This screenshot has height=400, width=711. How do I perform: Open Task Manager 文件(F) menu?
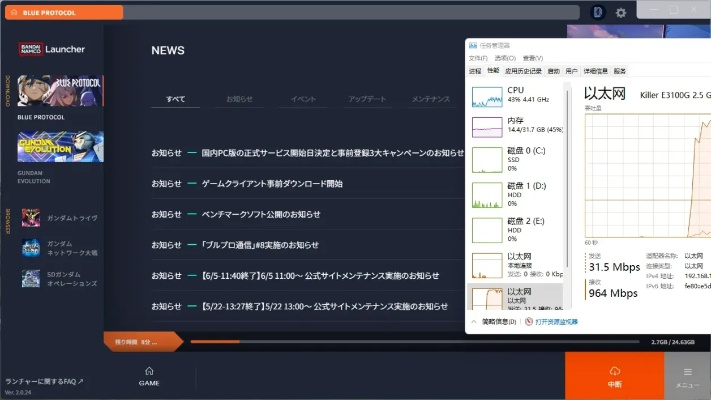pos(478,58)
